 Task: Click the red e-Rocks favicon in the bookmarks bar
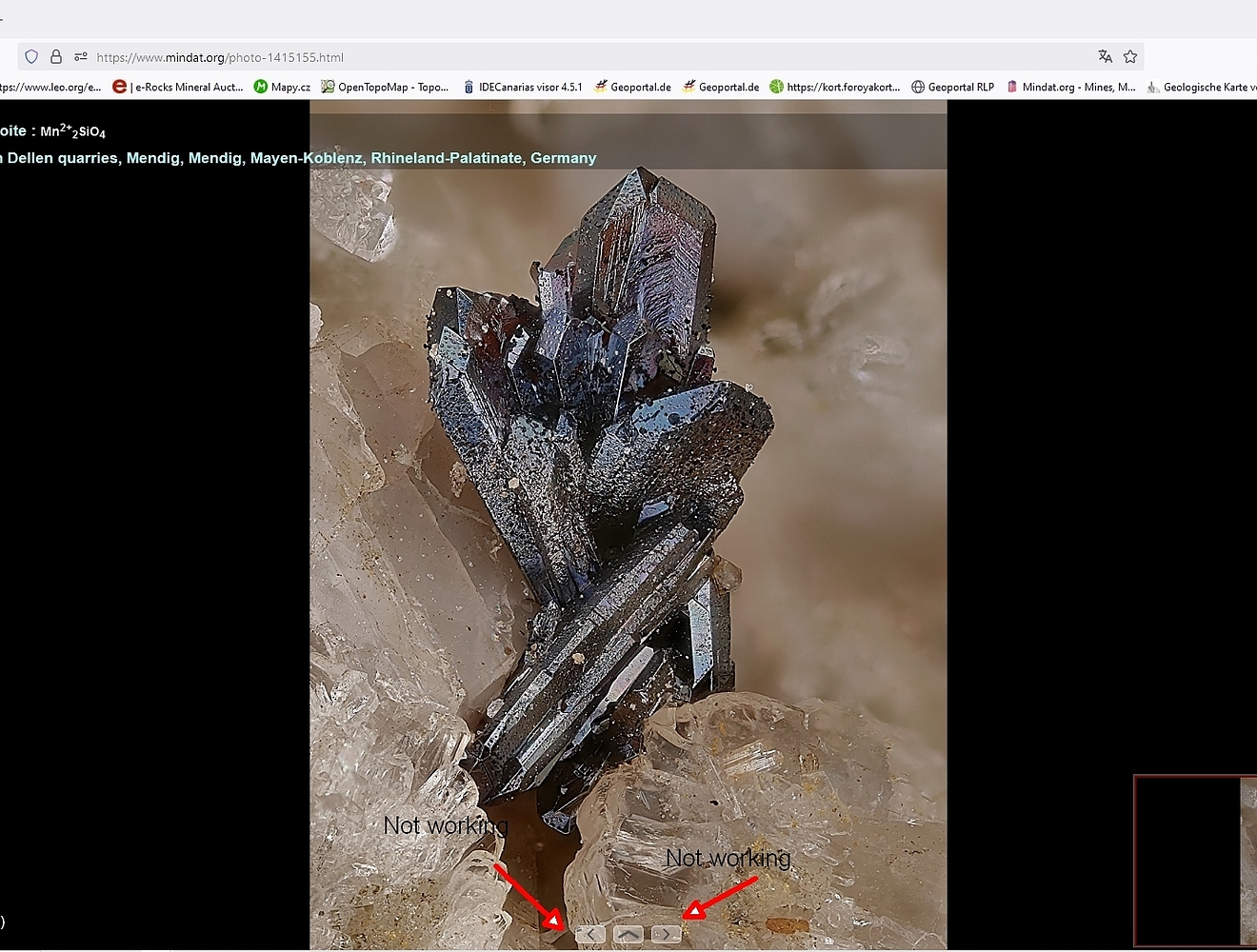point(119,87)
